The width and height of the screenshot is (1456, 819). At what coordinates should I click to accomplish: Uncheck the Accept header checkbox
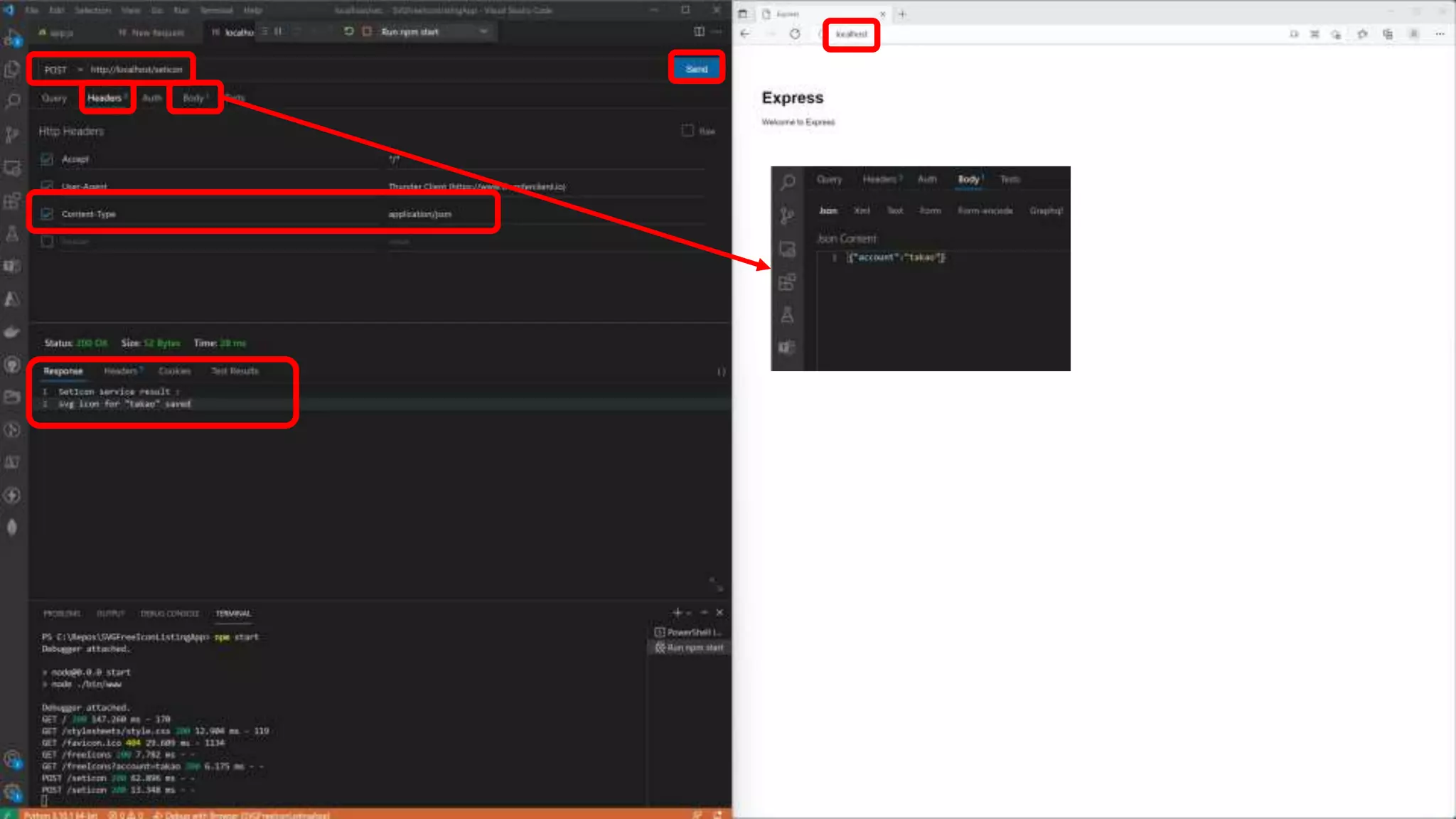pyautogui.click(x=47, y=159)
